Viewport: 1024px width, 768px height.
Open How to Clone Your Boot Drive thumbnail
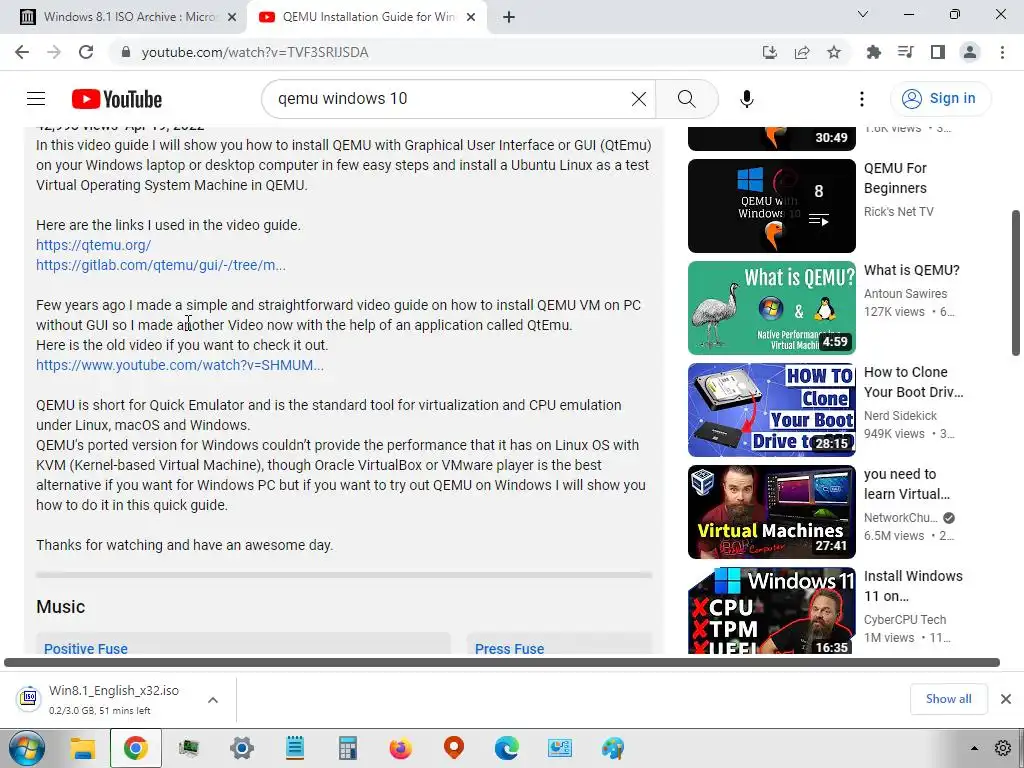pyautogui.click(x=771, y=409)
